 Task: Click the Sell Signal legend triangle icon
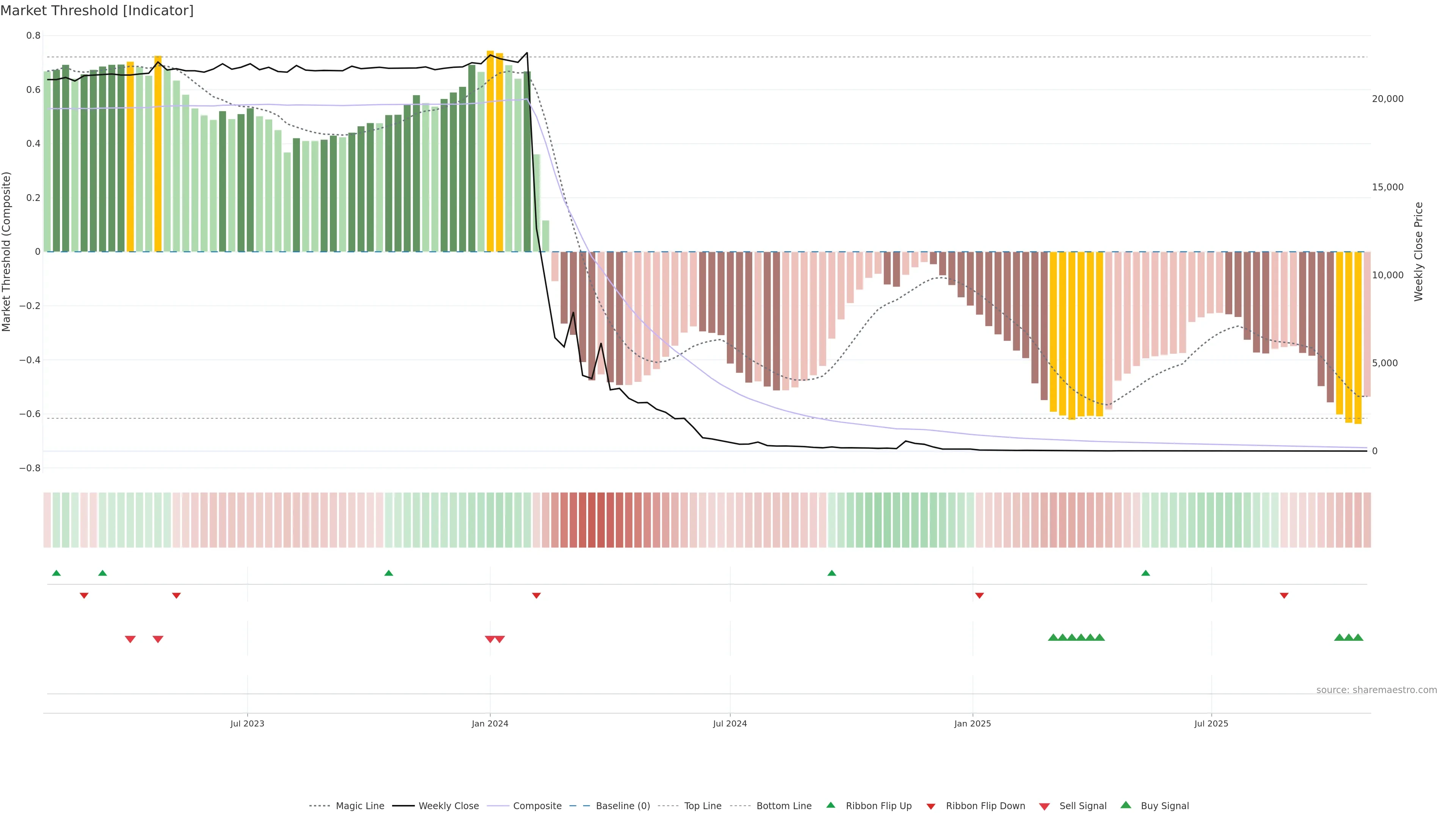(x=1045, y=806)
